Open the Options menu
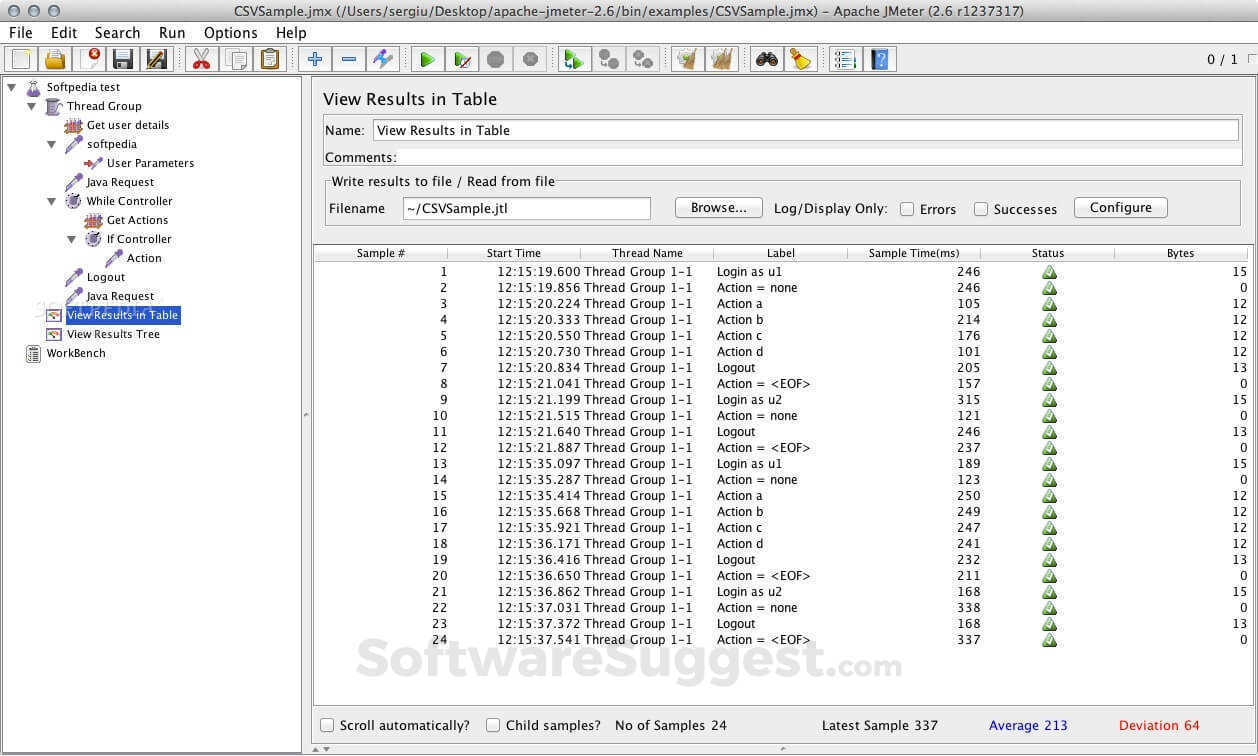Image resolution: width=1258 pixels, height=756 pixels. click(x=230, y=32)
